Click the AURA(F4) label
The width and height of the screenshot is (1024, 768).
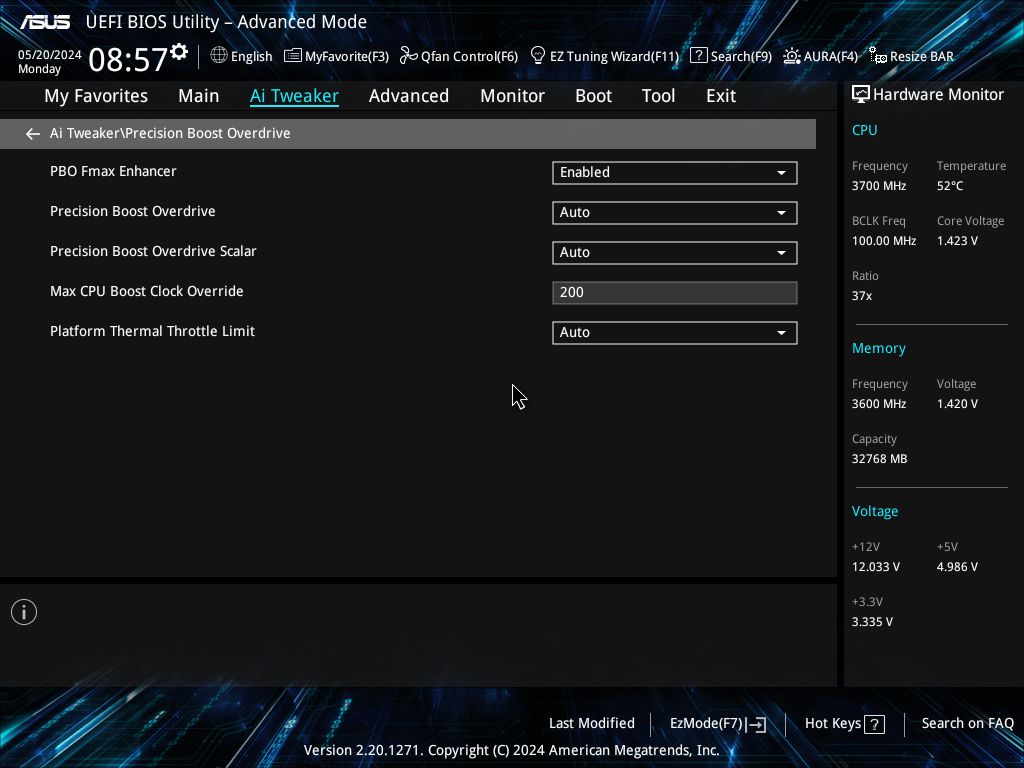click(x=831, y=56)
